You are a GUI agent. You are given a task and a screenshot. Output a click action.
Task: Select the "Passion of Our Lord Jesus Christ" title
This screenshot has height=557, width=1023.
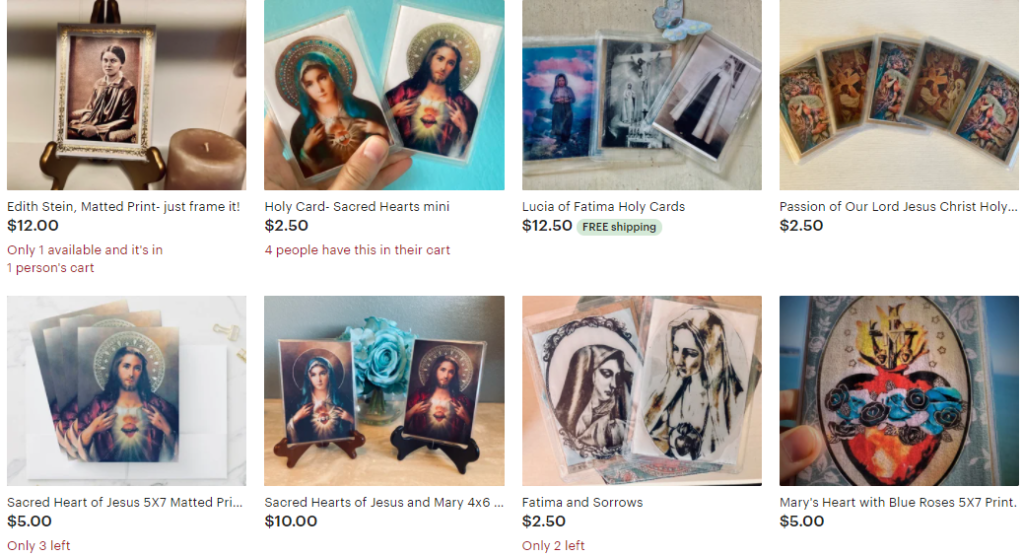(x=897, y=206)
